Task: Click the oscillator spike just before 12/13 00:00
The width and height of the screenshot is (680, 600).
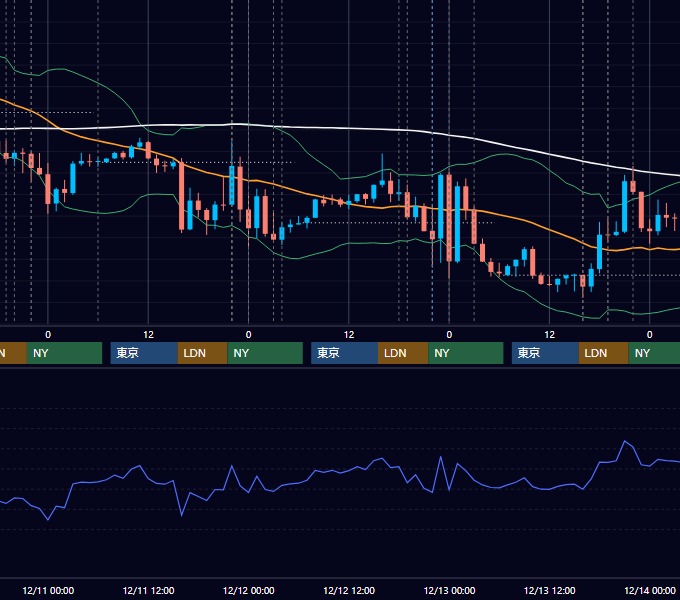Action: coord(441,457)
